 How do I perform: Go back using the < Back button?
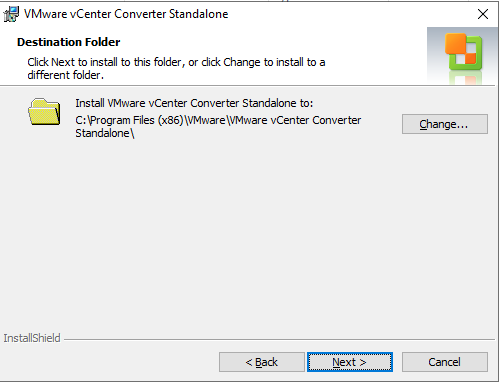click(262, 362)
